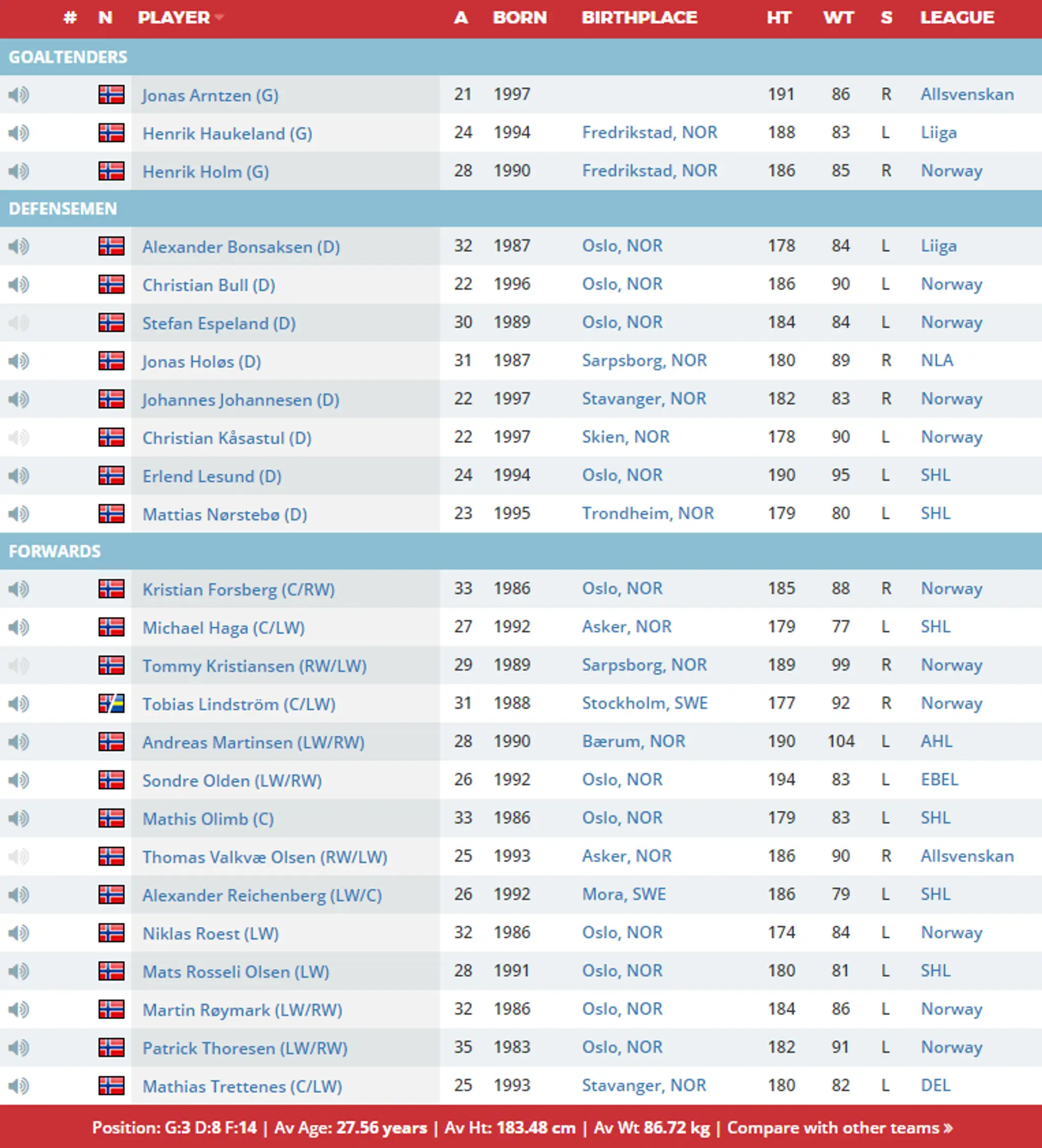The height and width of the screenshot is (1148, 1042).
Task: Click speaker icon for Michael Haga
Action: click(x=18, y=627)
